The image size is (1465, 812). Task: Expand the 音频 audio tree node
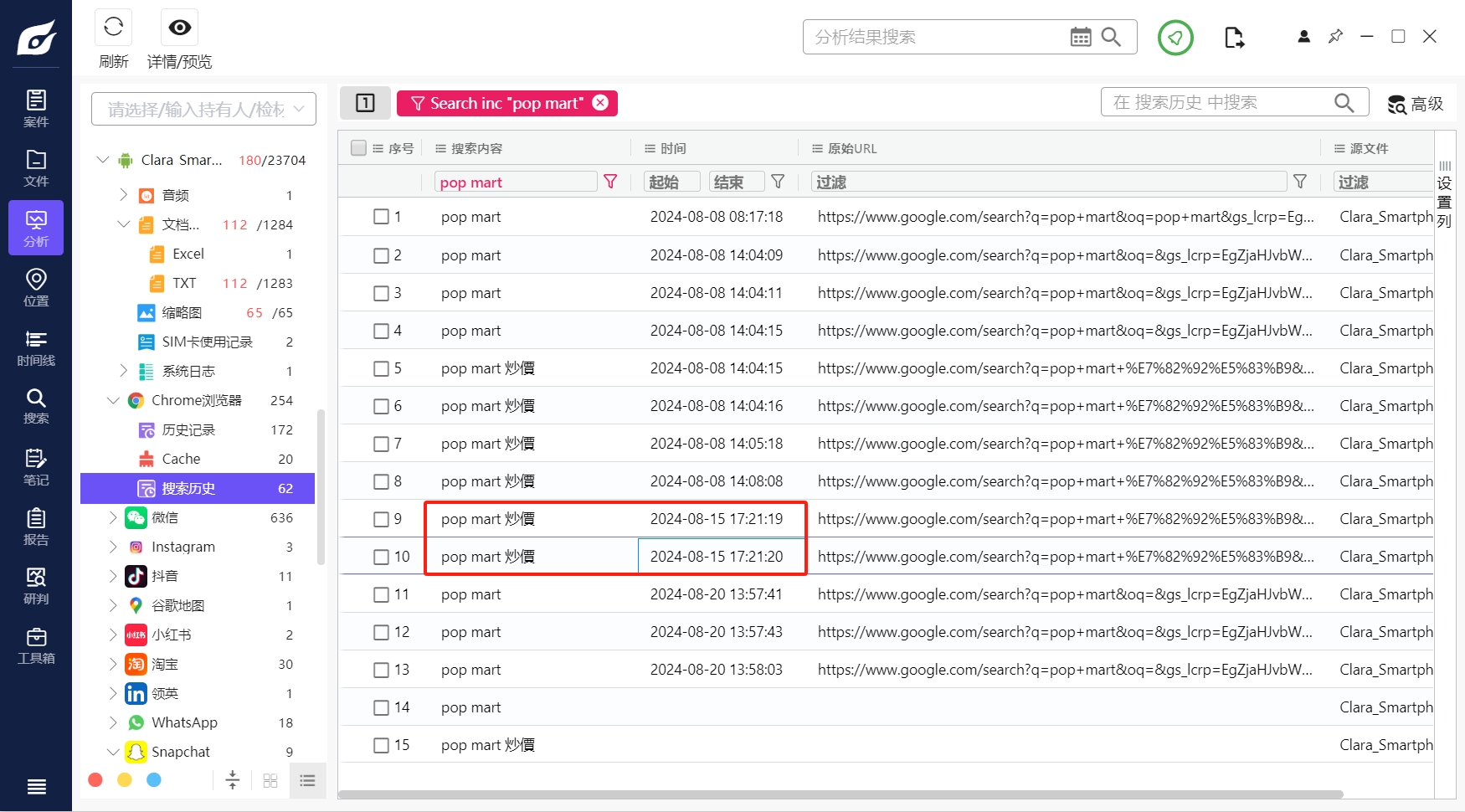point(124,194)
